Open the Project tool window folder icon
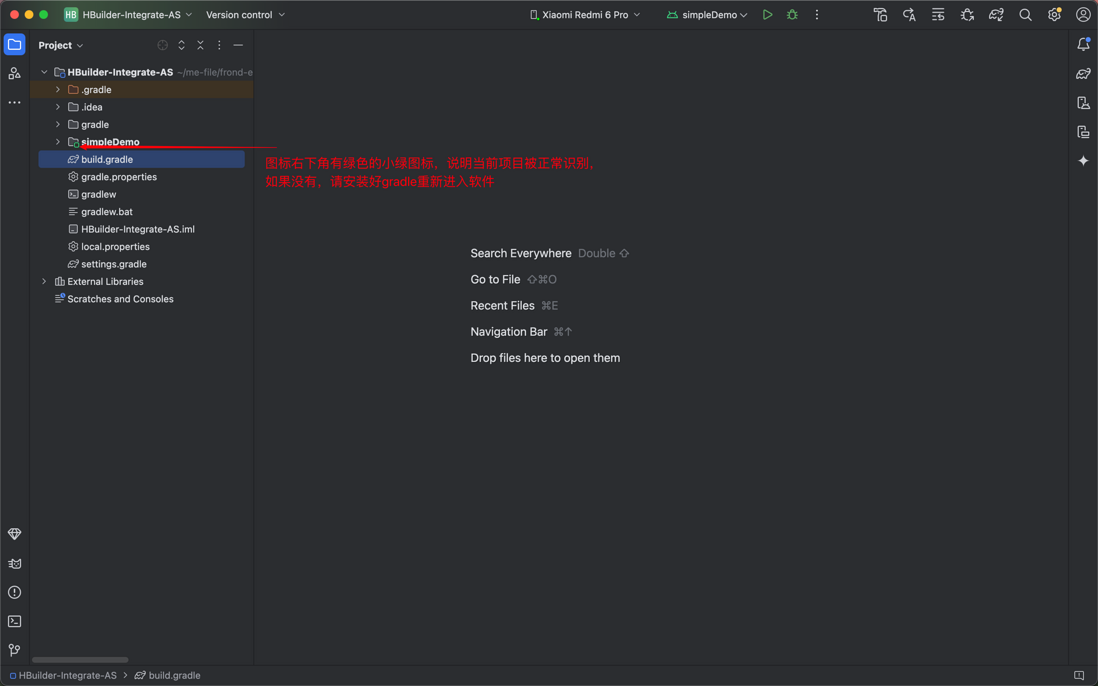 (14, 45)
